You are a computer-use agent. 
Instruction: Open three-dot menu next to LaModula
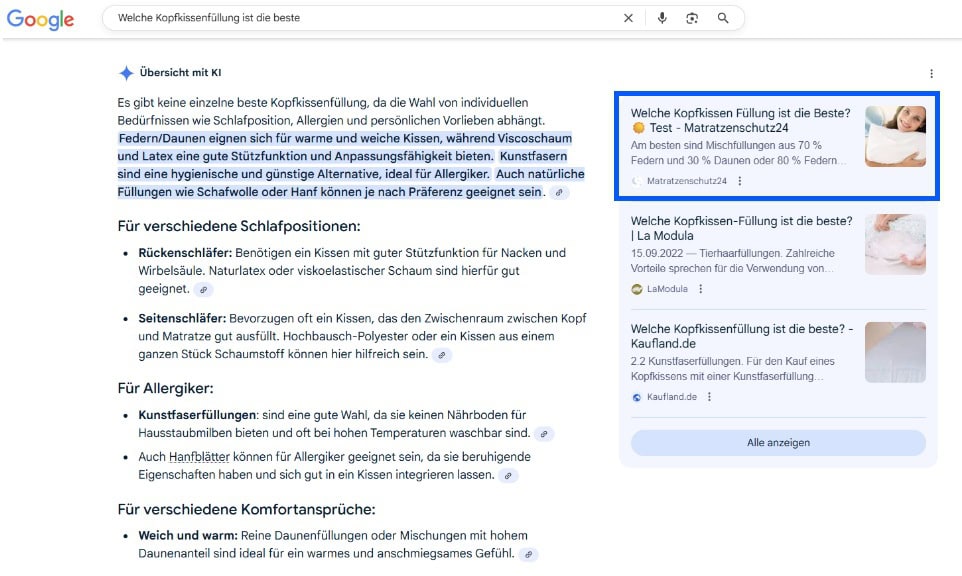tap(701, 289)
